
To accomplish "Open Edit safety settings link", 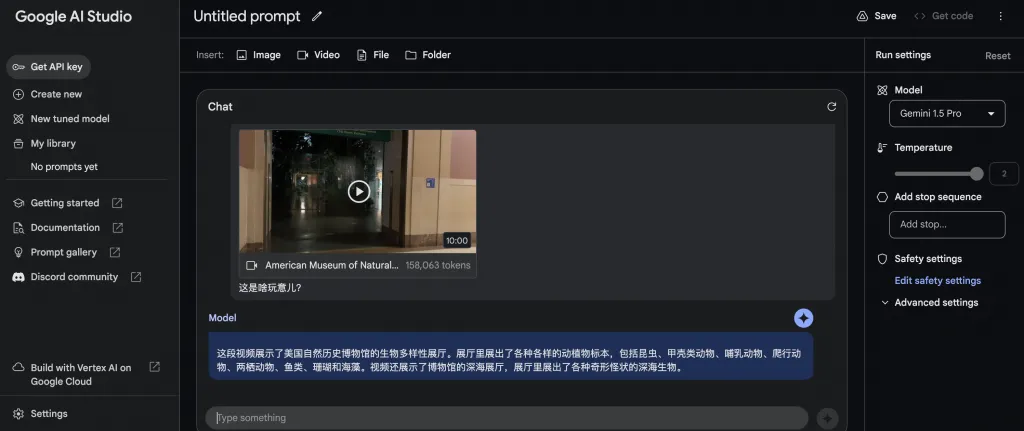I will pos(937,280).
